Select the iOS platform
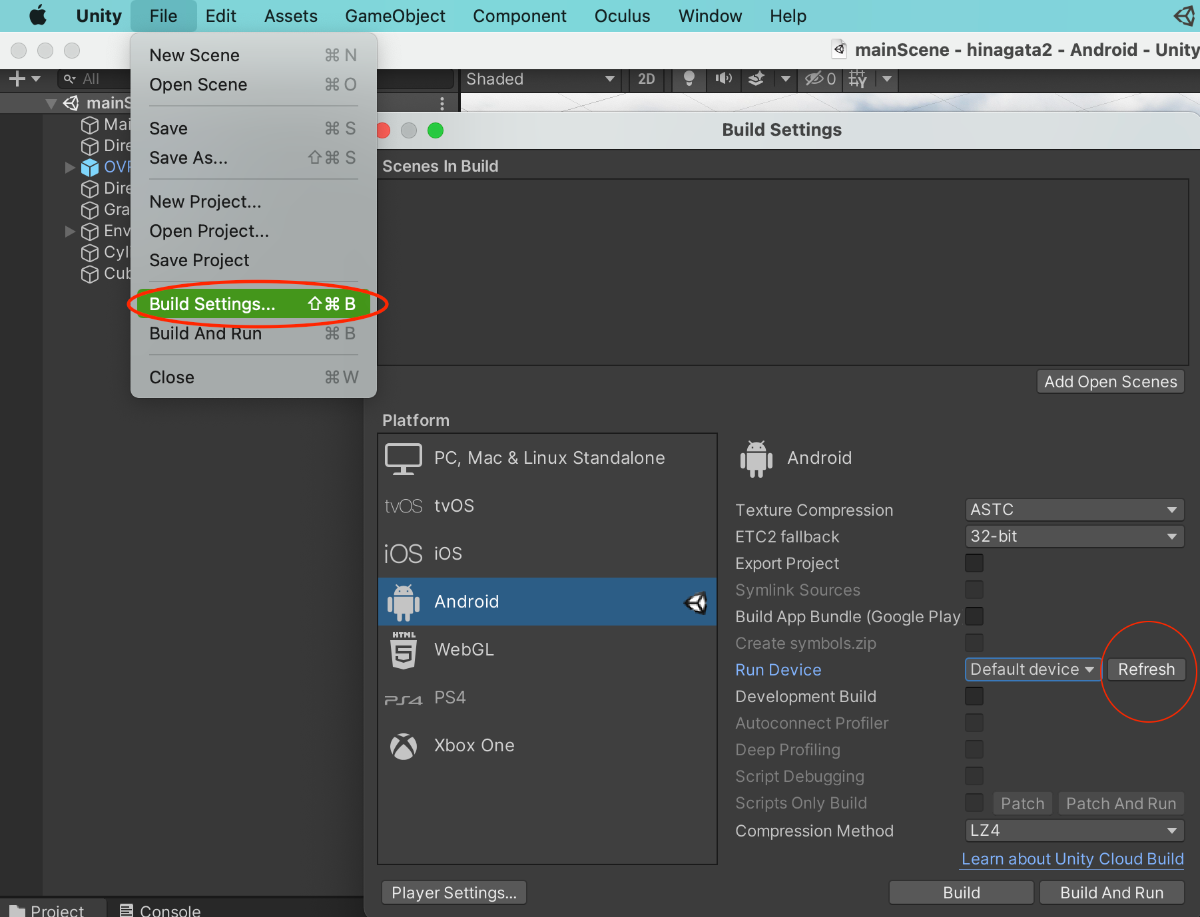This screenshot has width=1200, height=917. (x=547, y=554)
